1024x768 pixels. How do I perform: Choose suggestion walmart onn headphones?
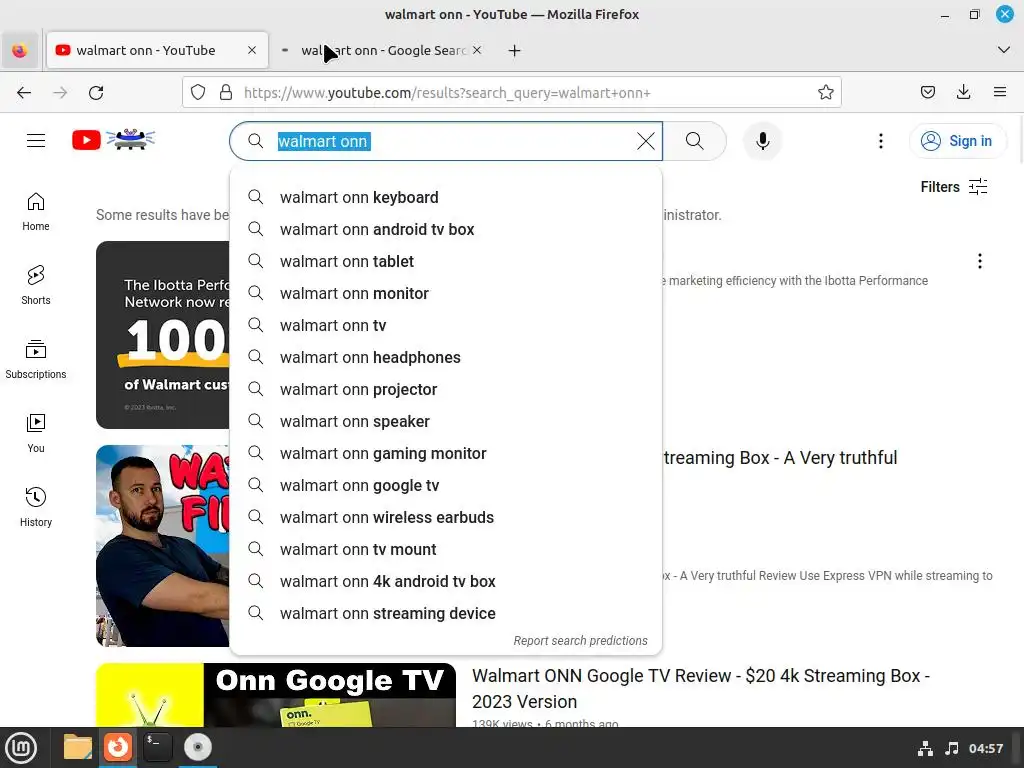click(x=446, y=357)
